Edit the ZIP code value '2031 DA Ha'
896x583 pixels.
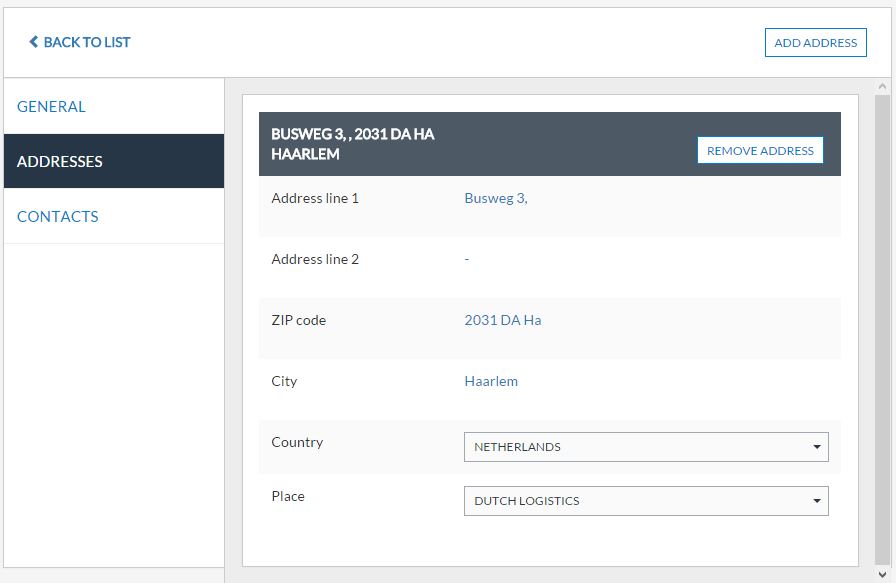(503, 320)
